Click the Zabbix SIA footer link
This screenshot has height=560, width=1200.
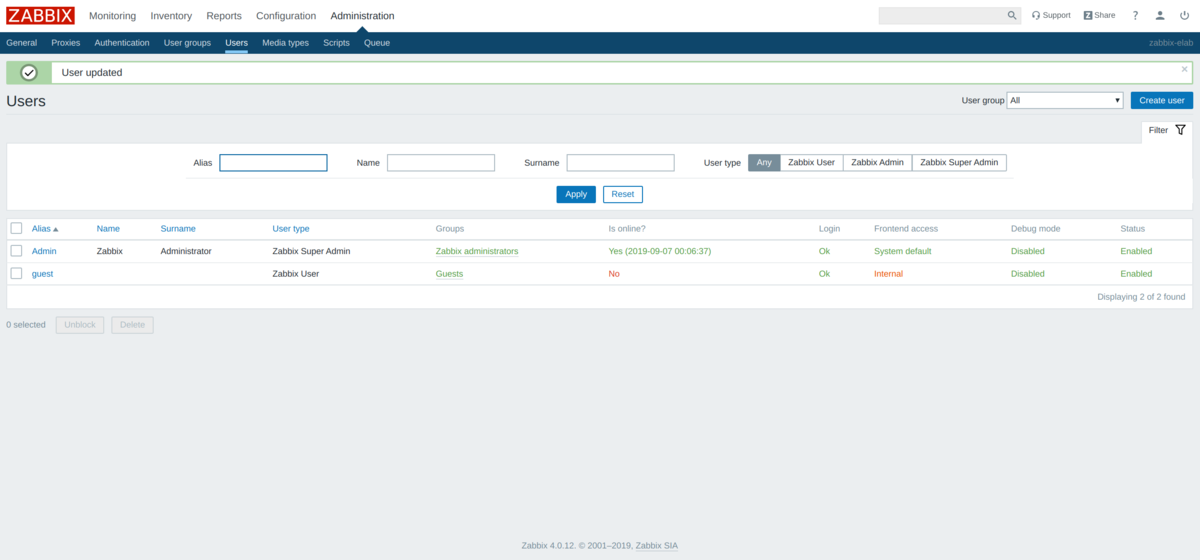click(657, 545)
